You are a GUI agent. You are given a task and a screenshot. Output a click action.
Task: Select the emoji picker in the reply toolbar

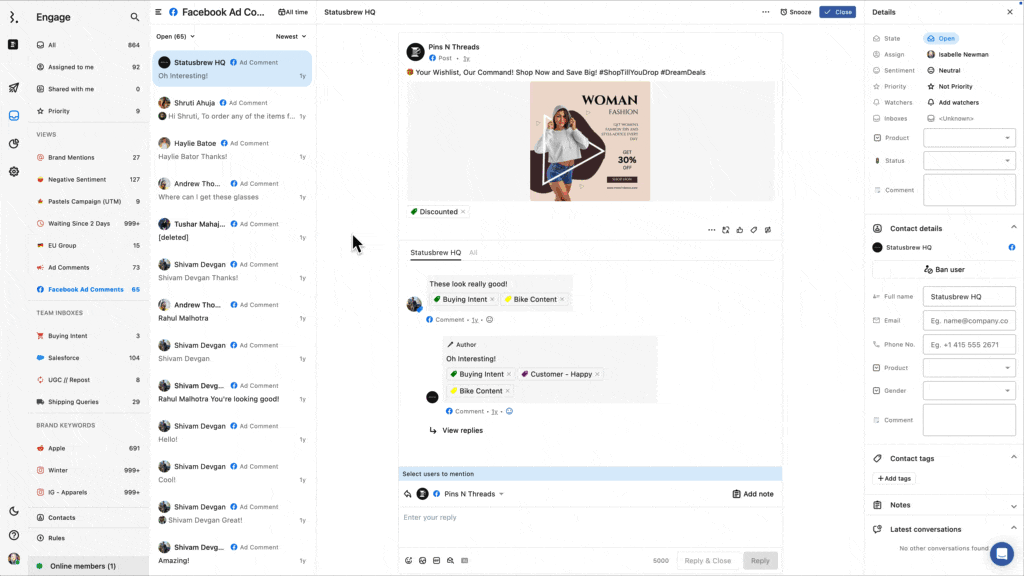coord(408,560)
